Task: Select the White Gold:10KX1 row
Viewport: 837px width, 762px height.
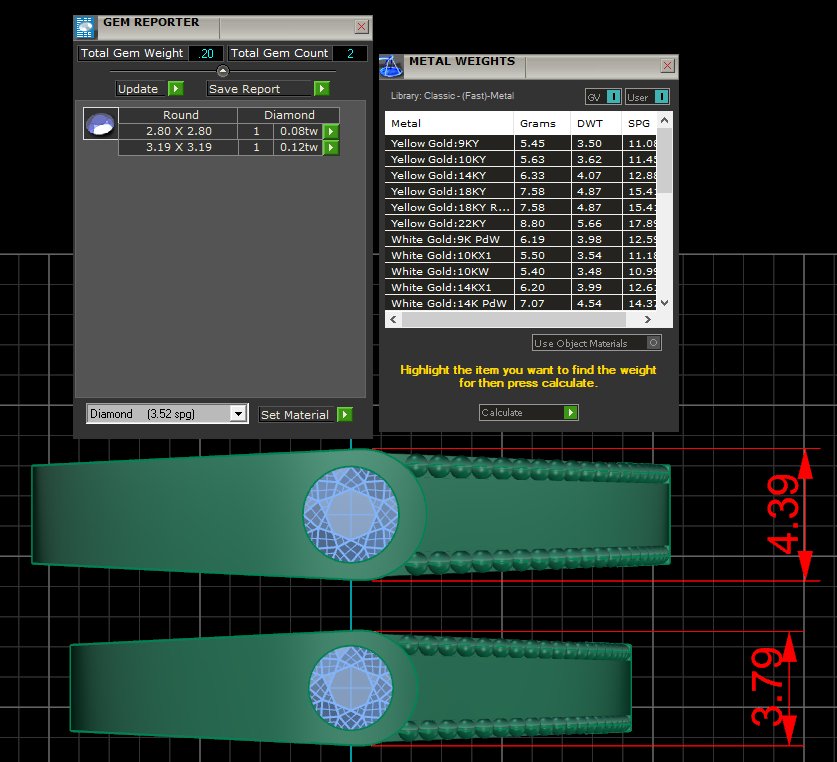Action: pos(520,255)
